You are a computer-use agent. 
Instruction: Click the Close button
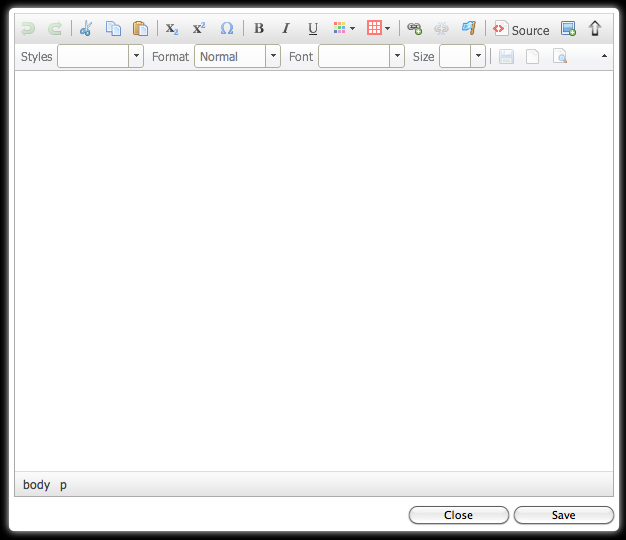pos(459,515)
